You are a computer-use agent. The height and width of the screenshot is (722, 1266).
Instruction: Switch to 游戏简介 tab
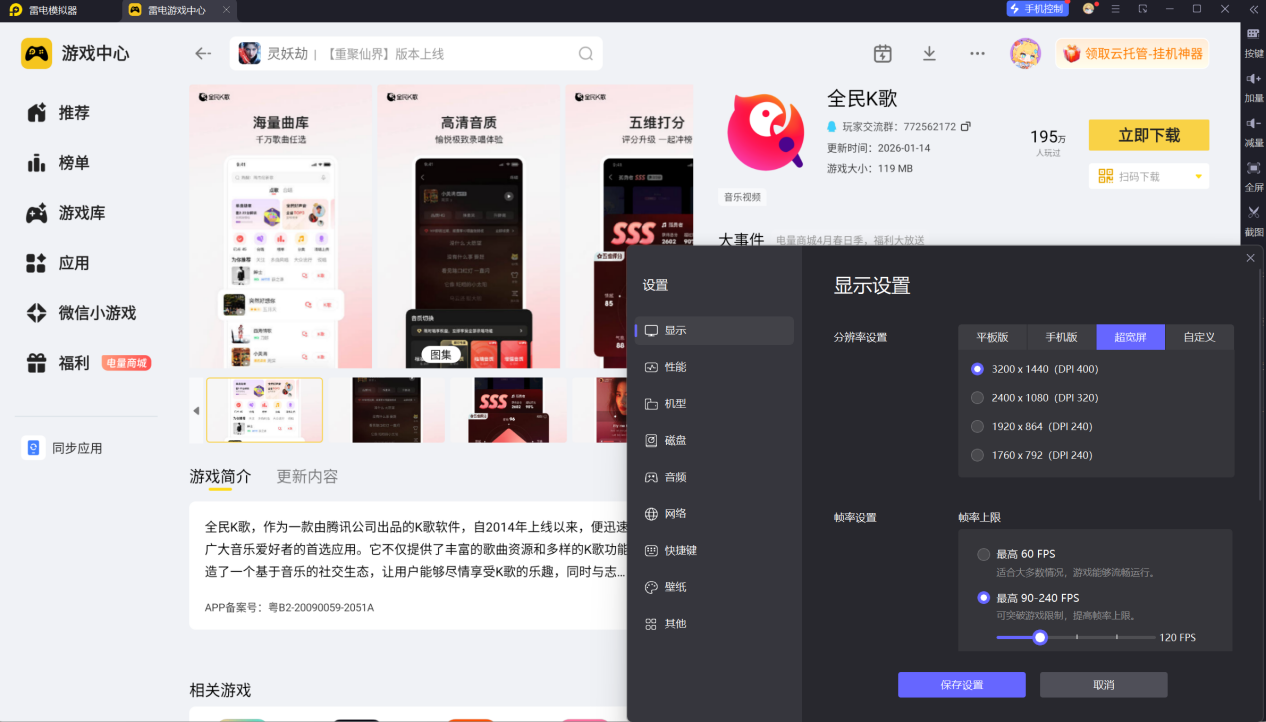(220, 476)
